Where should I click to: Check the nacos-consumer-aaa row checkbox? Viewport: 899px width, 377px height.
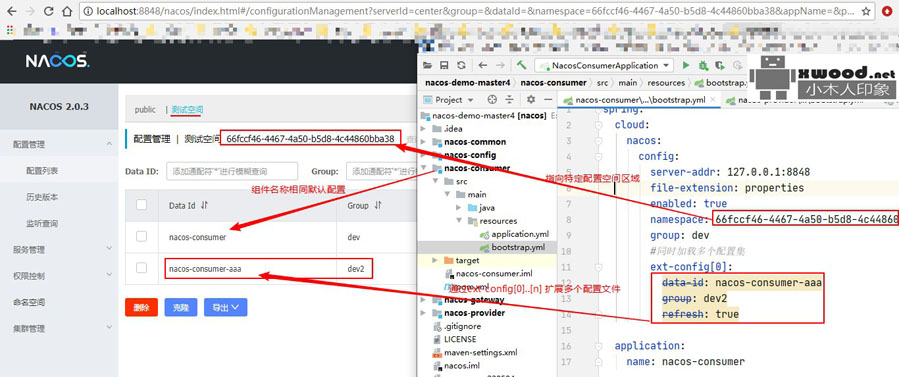point(142,268)
